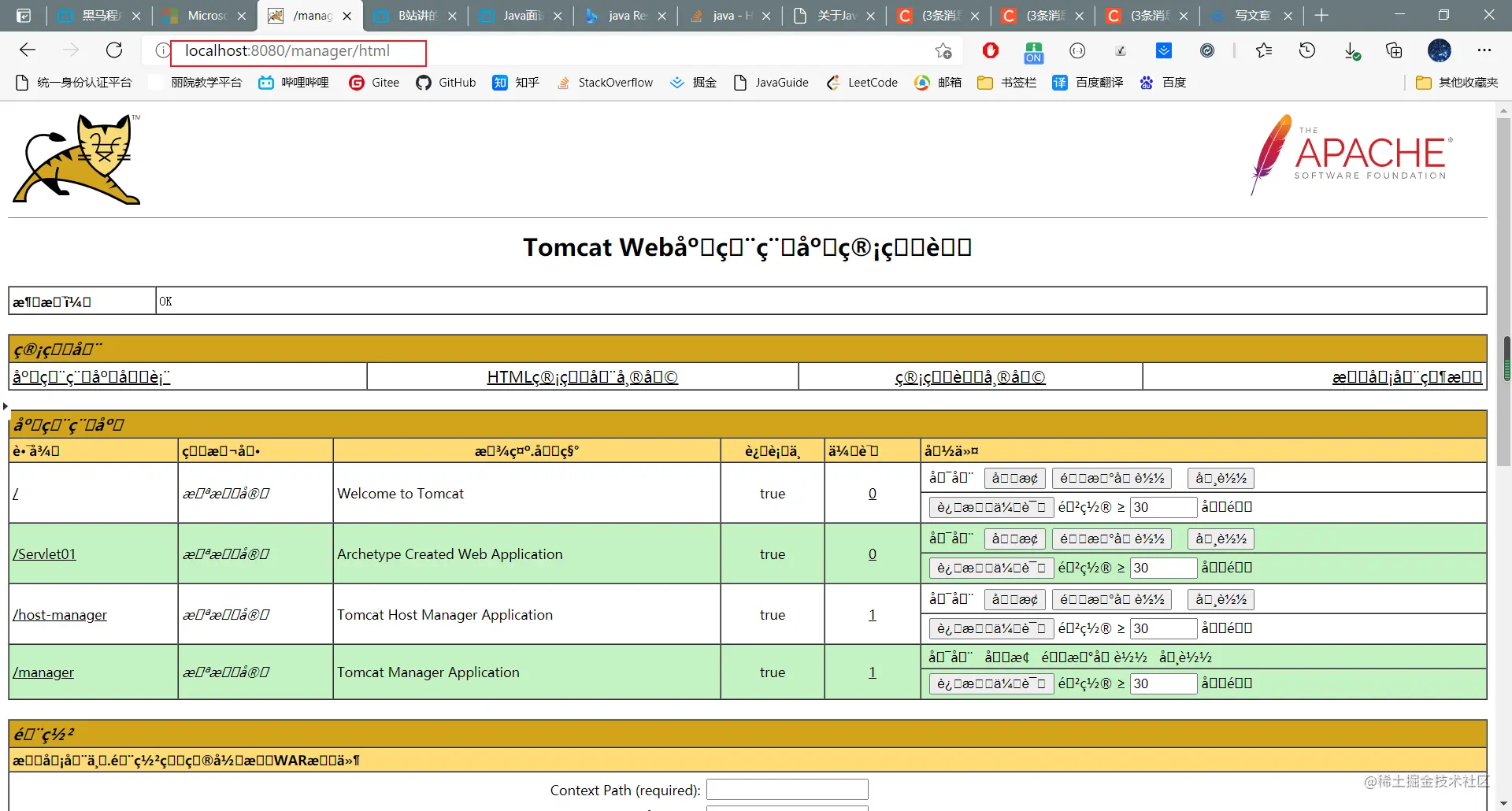Open the 知乎 bookmark
Viewport: 1512px width, 811px height.
coord(516,83)
